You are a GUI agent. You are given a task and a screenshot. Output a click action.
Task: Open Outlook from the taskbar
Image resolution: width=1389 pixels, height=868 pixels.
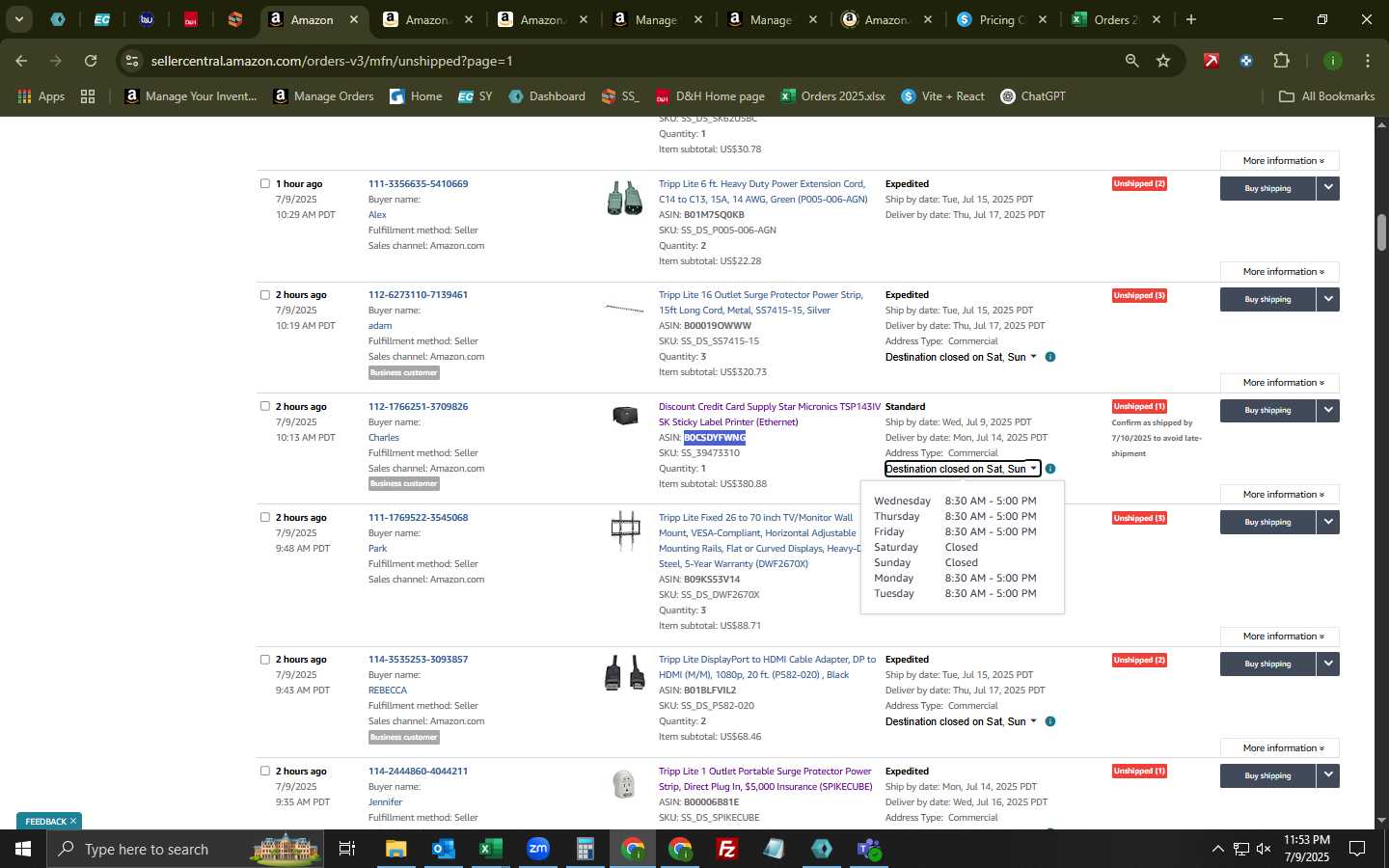click(444, 849)
